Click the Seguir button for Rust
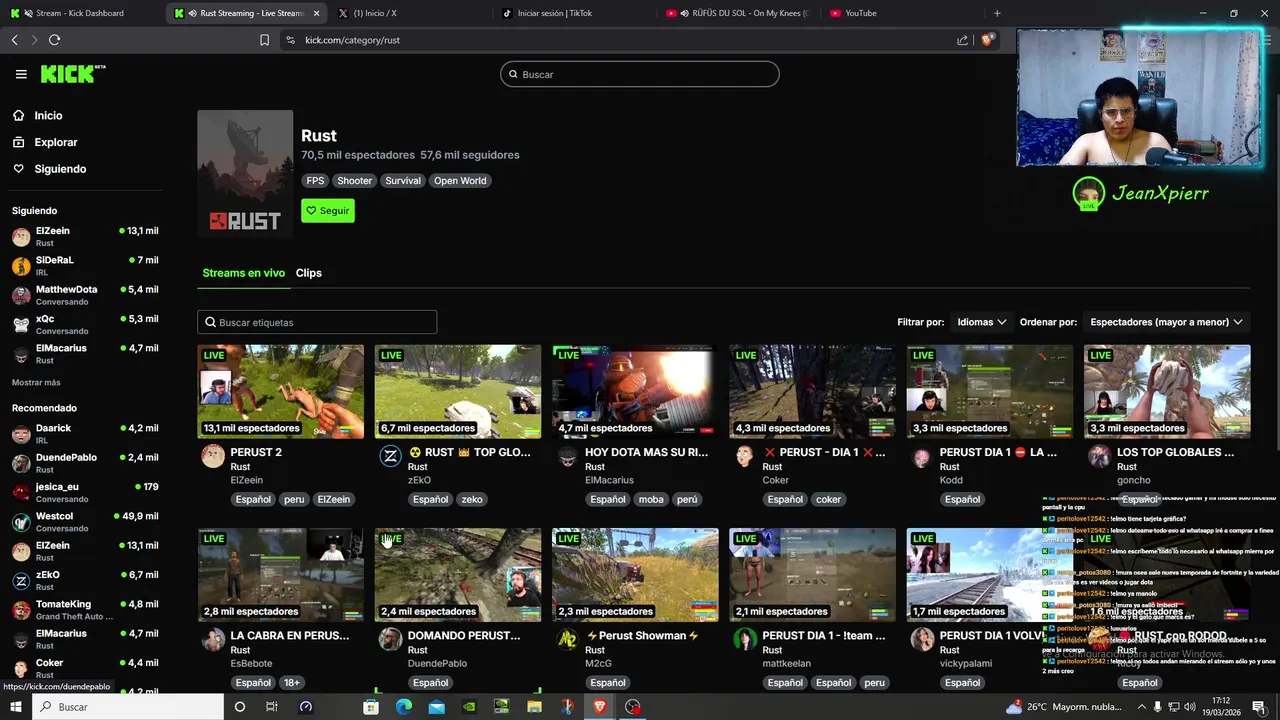1280x720 pixels. point(328,211)
